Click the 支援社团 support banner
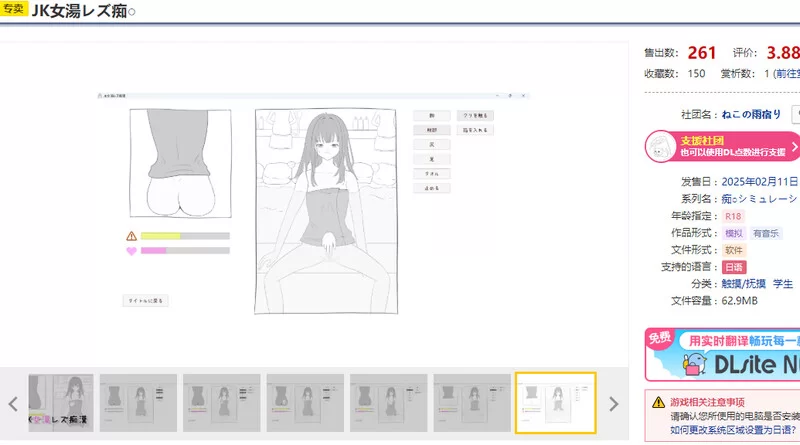 click(x=722, y=146)
